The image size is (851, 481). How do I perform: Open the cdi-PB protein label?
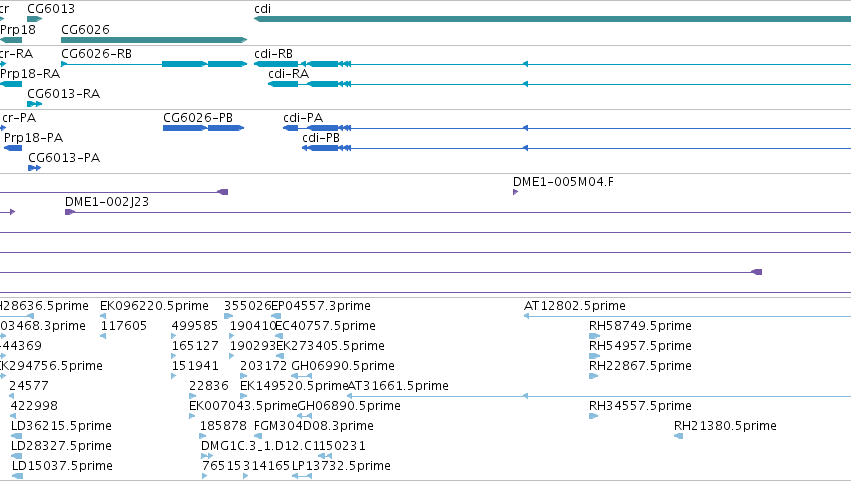[x=321, y=138]
